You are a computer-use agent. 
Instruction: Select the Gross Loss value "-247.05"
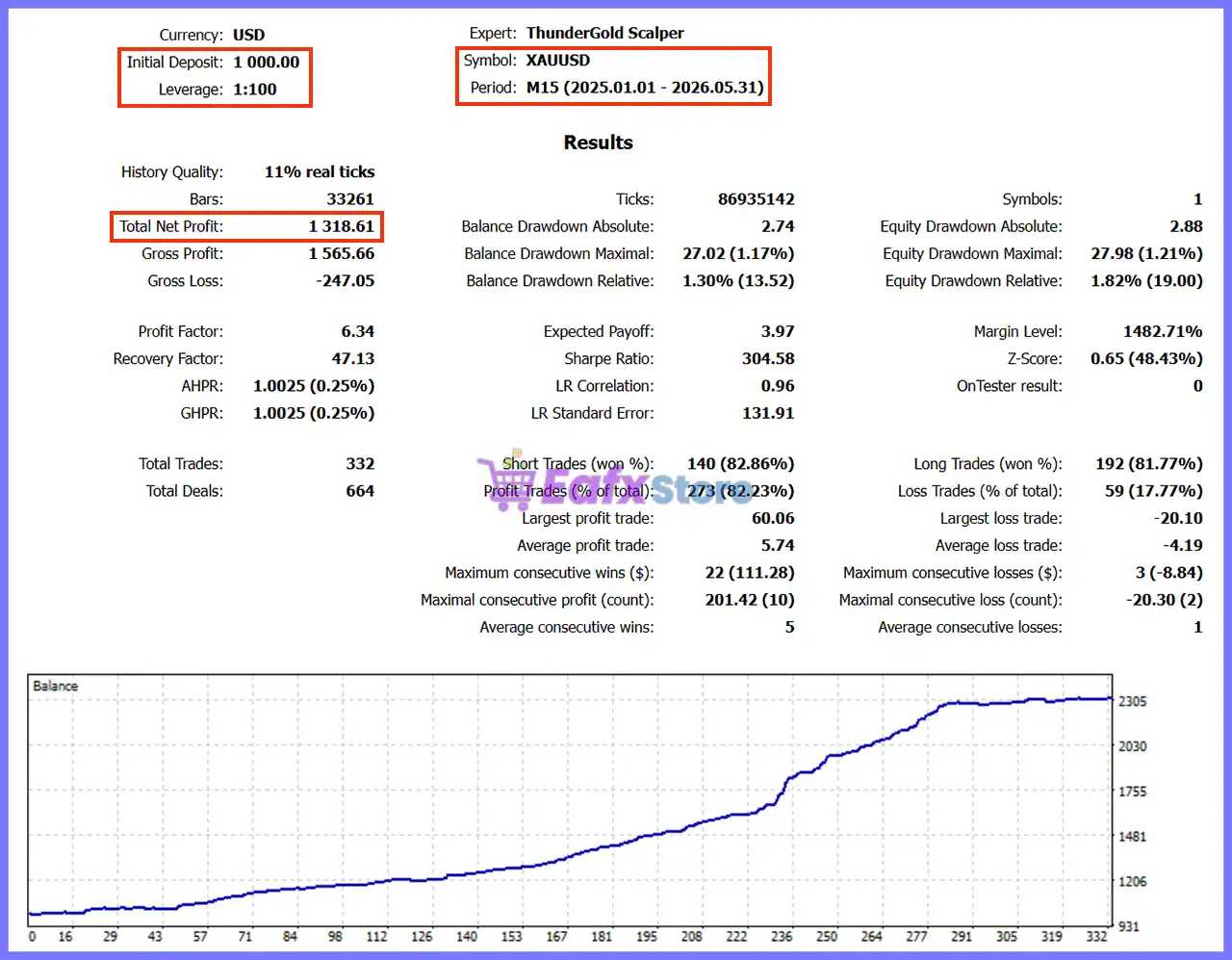tap(346, 281)
